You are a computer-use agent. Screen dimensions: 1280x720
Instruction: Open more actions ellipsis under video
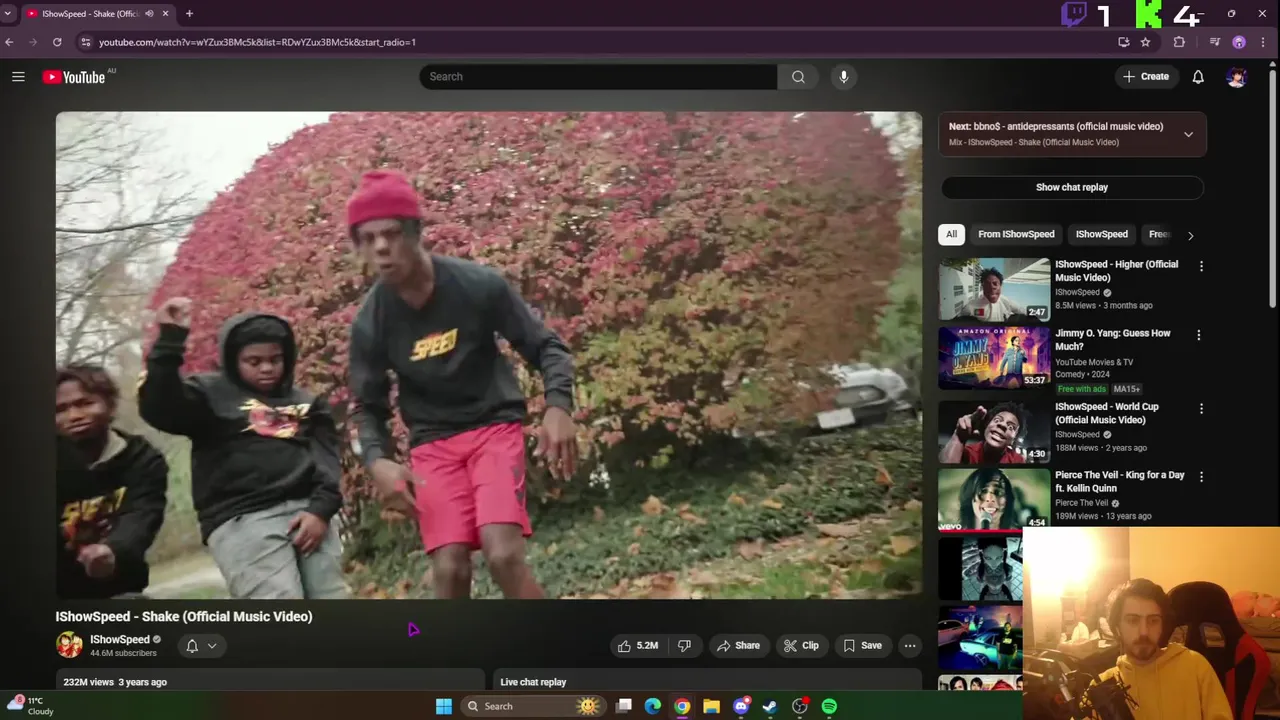coord(910,645)
